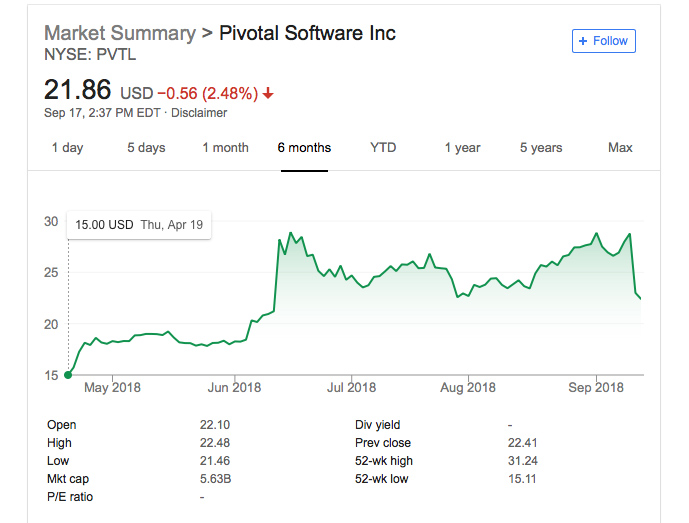Click the Jun 2018 axis label

coord(234,387)
